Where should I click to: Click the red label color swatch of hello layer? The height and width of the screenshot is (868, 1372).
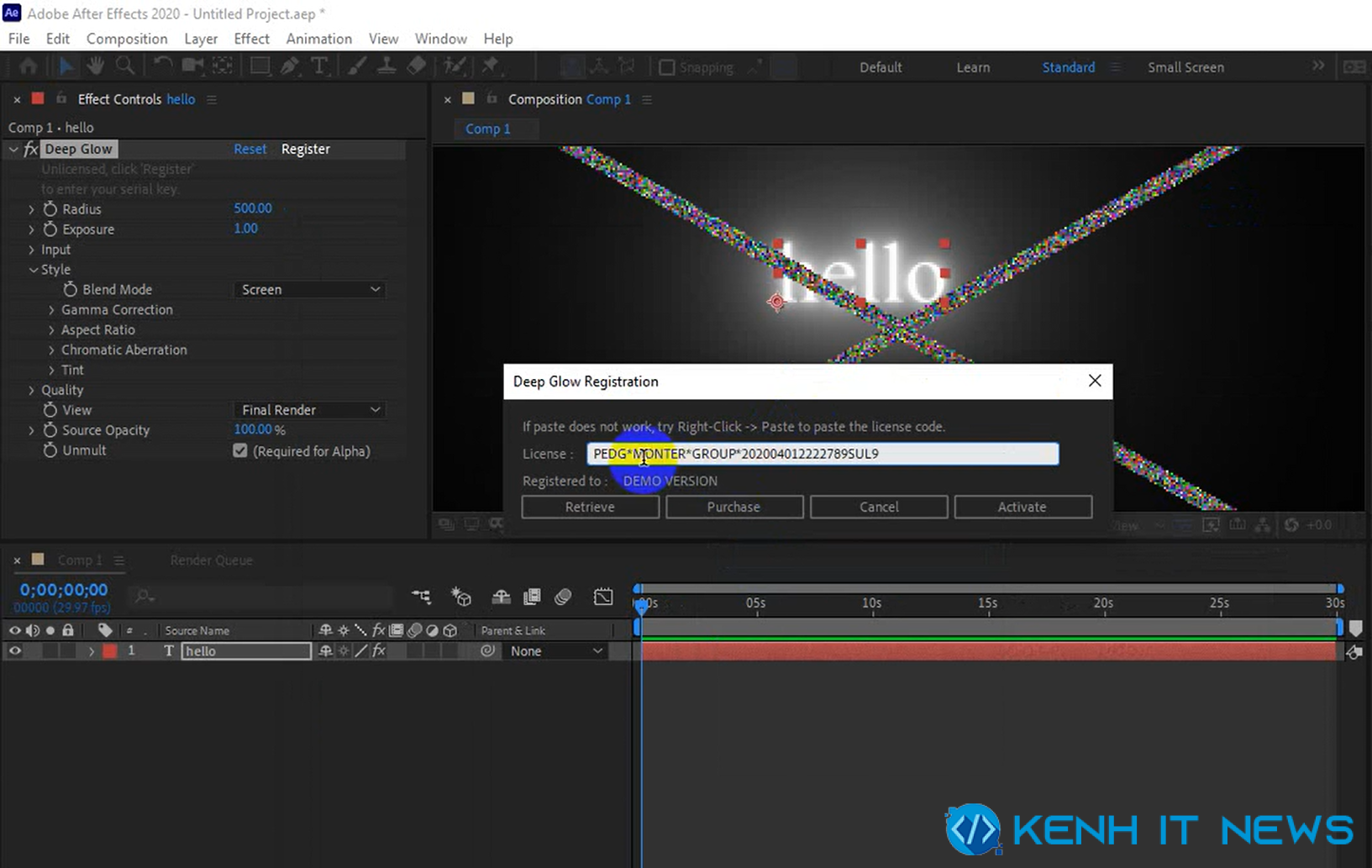coord(110,651)
